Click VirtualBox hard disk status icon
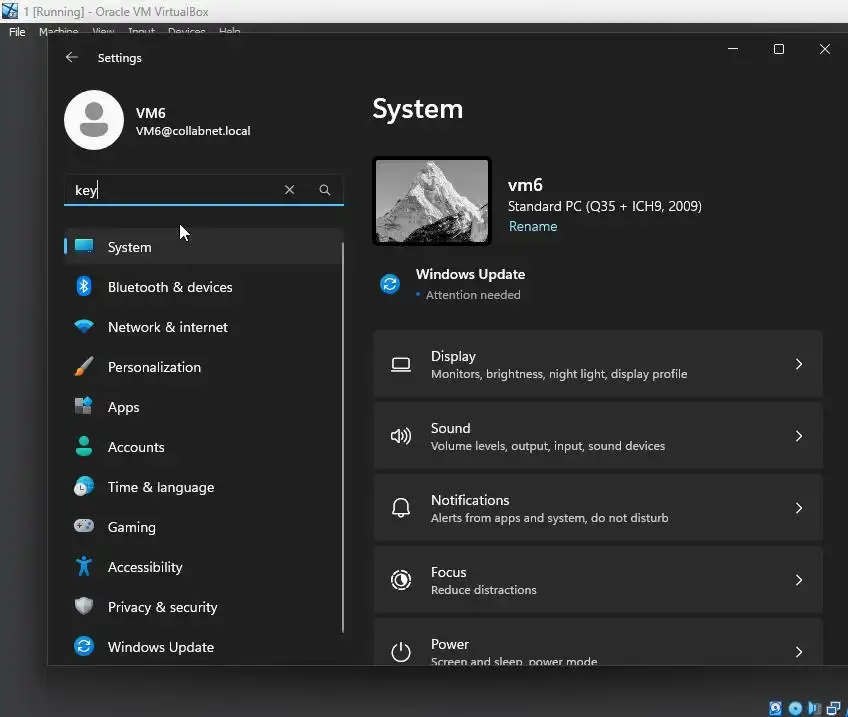Image resolution: width=848 pixels, height=717 pixels. point(776,708)
